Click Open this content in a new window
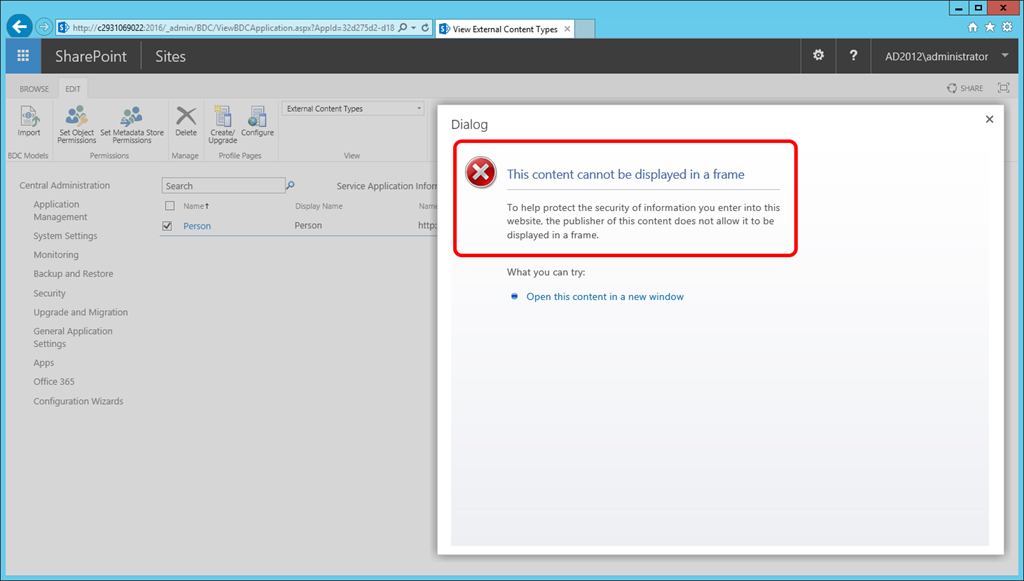 click(x=604, y=297)
